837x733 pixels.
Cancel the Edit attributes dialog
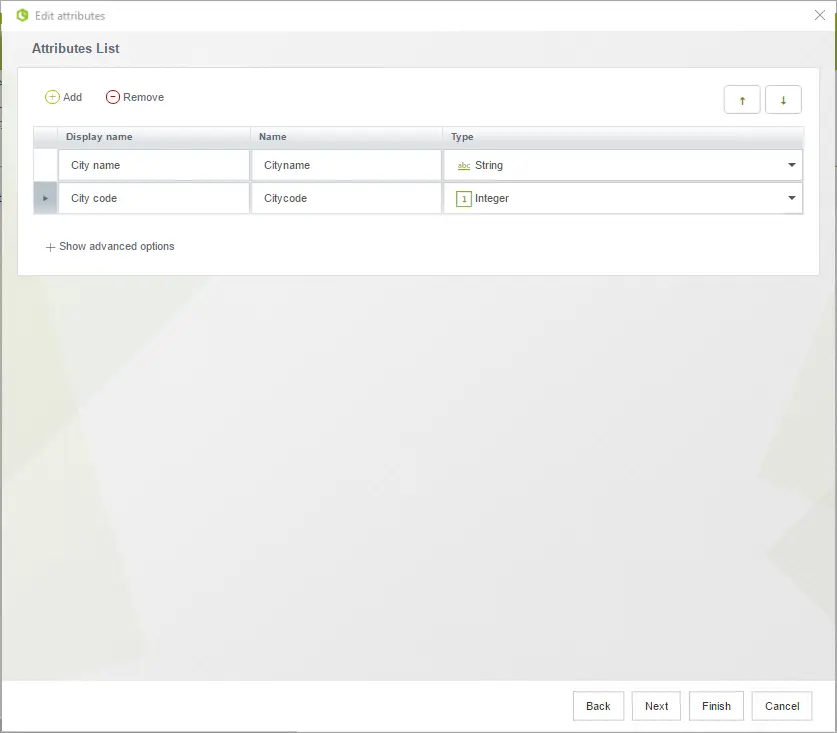pos(782,706)
